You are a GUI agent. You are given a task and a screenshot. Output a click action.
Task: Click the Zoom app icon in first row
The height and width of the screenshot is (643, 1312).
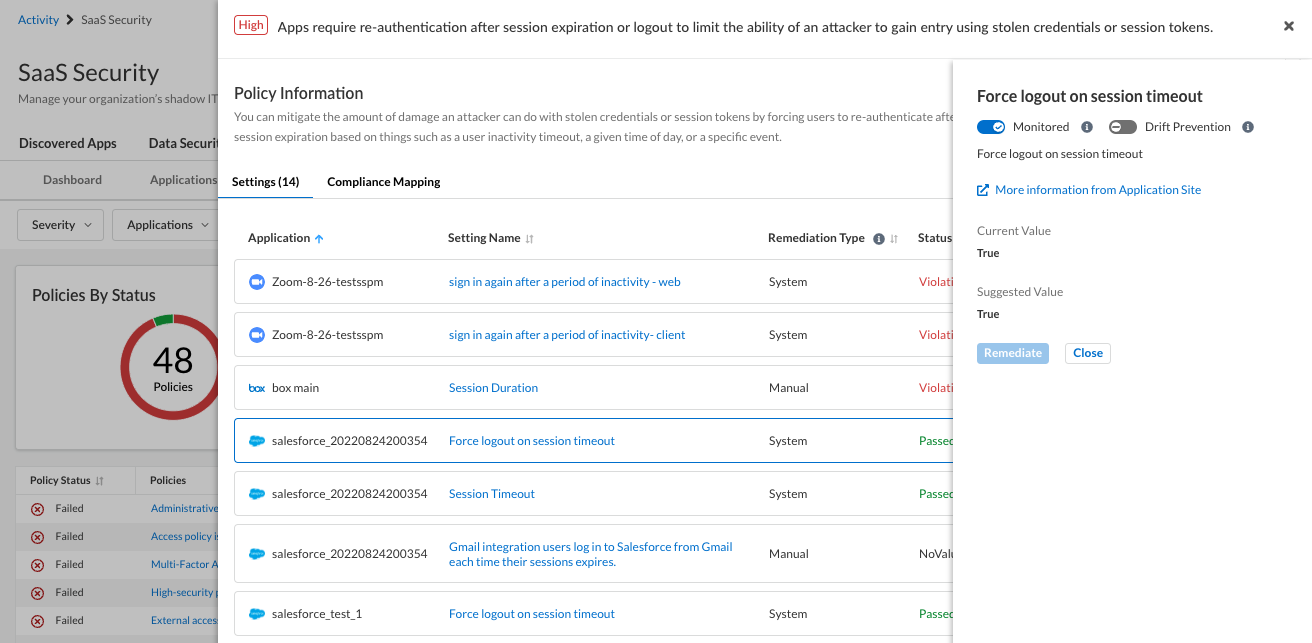[x=256, y=282]
